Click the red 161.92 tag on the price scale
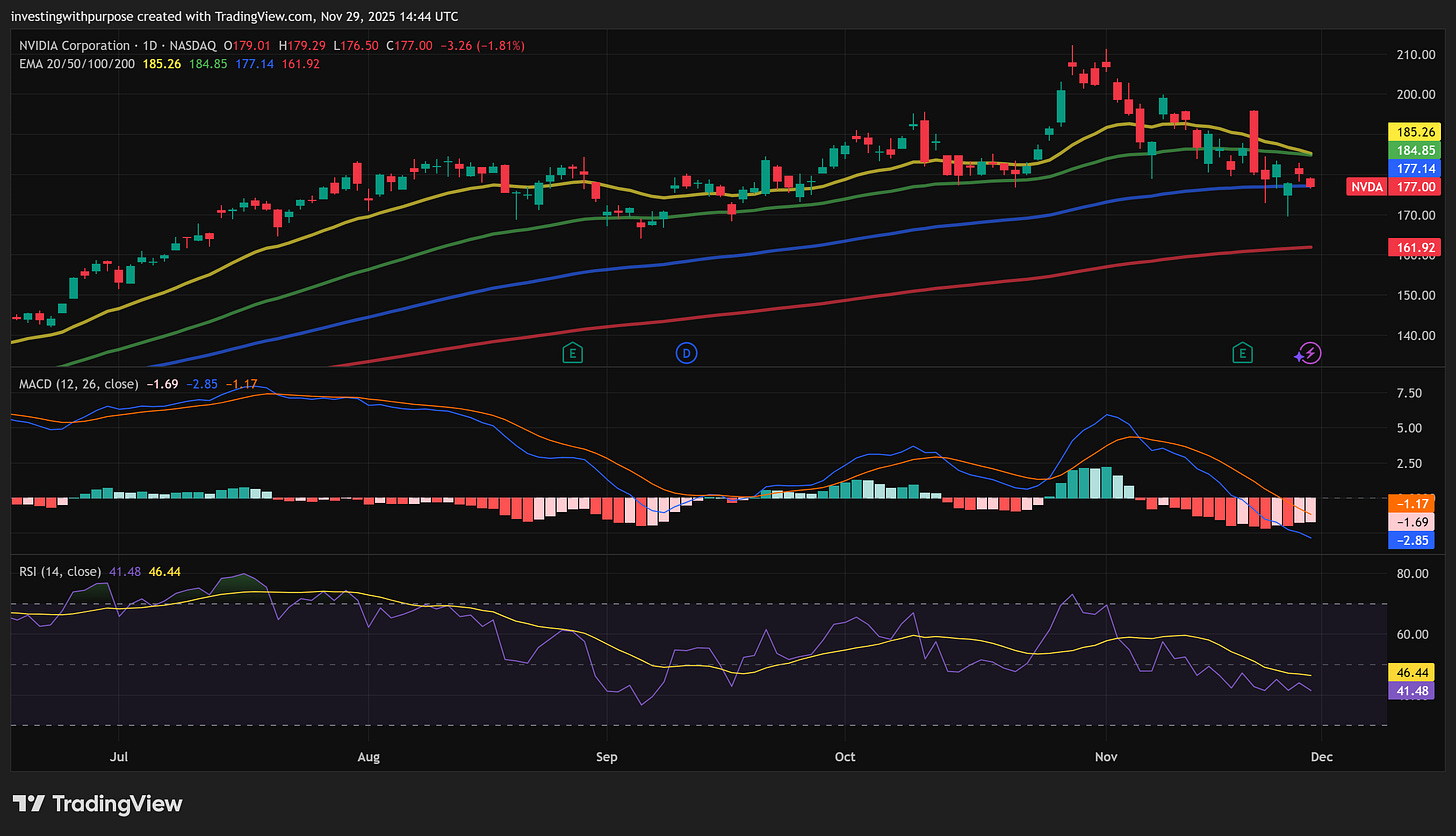 pyautogui.click(x=1413, y=246)
